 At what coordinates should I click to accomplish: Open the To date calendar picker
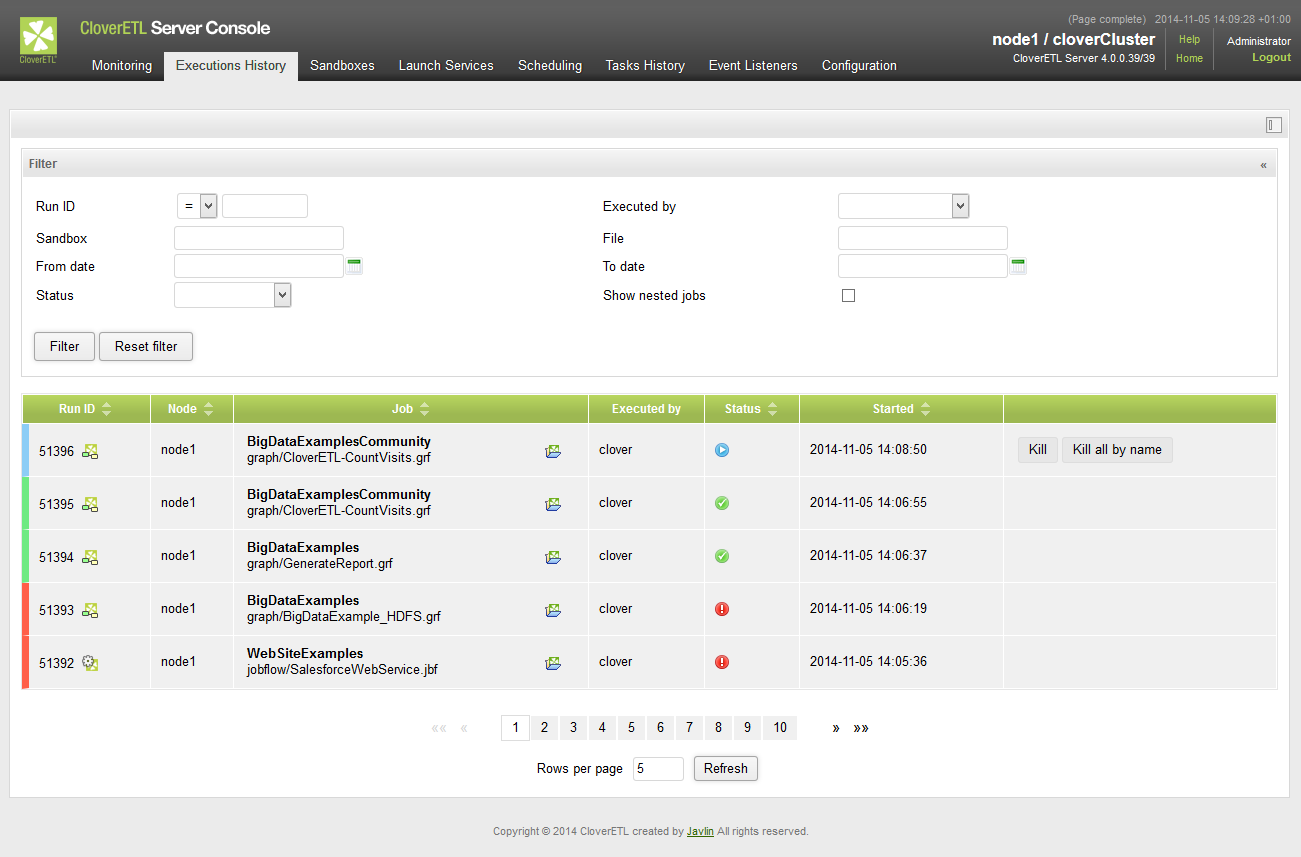coord(1018,266)
